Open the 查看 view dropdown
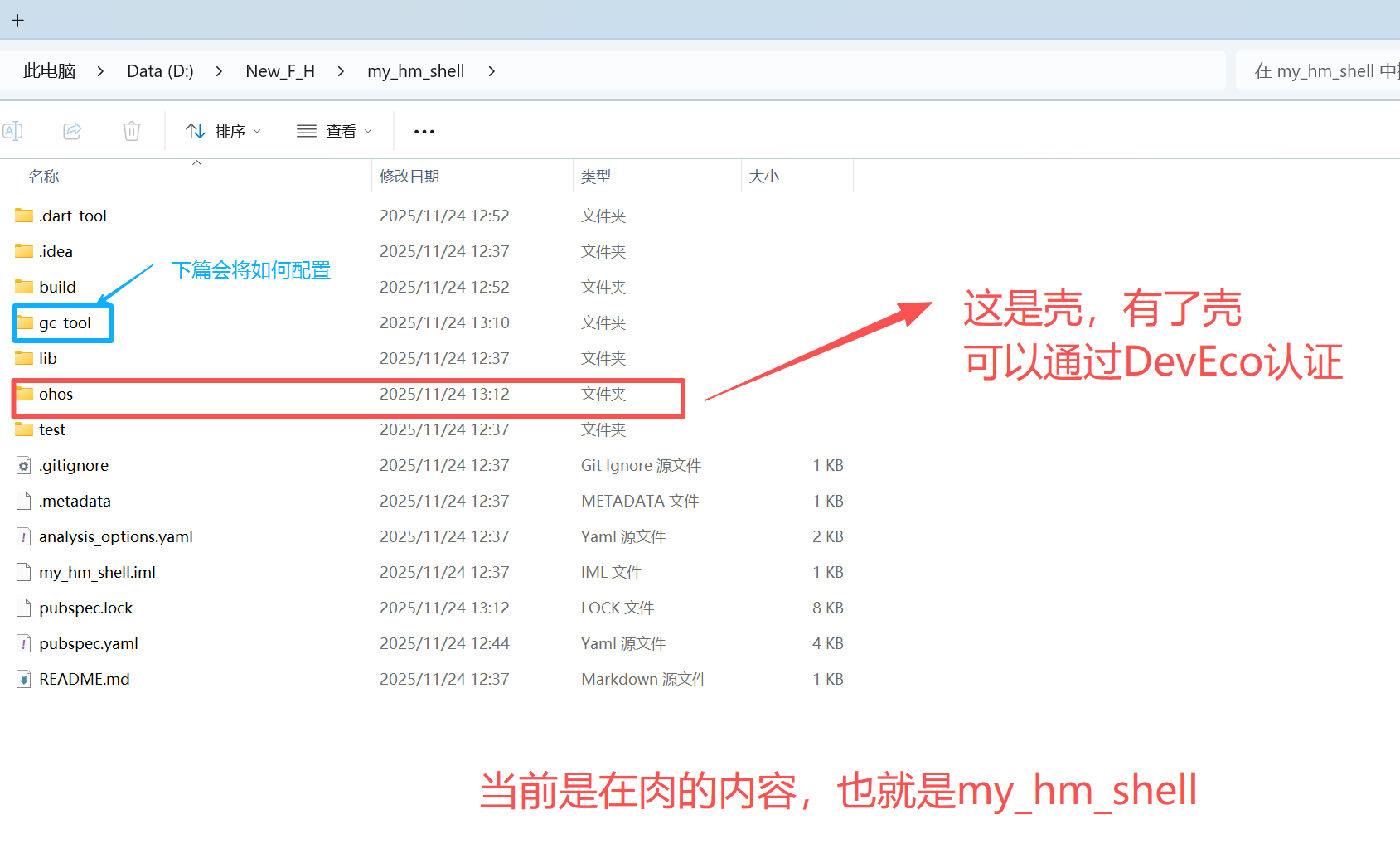This screenshot has width=1400, height=858. (x=333, y=131)
